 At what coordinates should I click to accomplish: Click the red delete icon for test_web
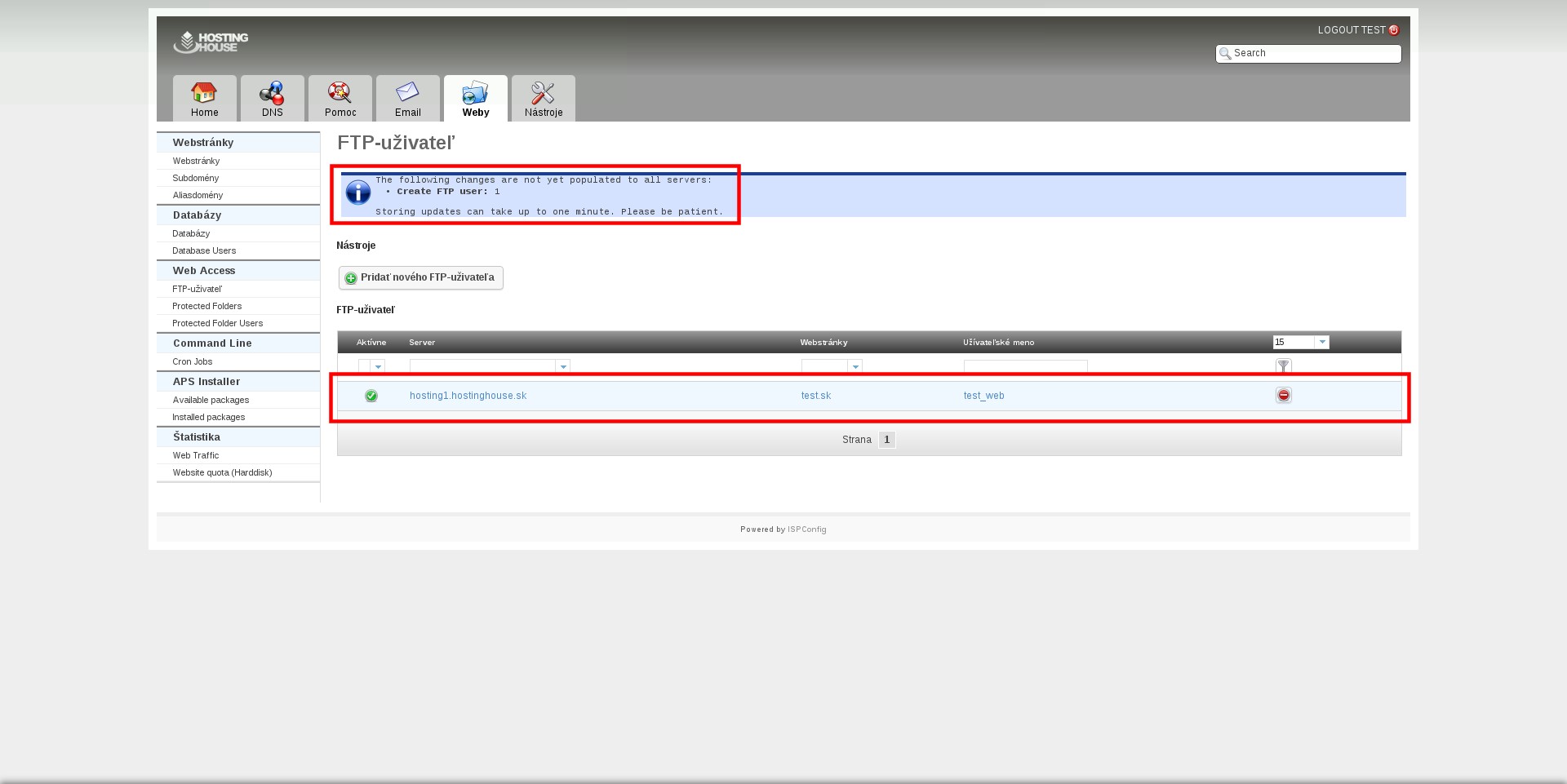pyautogui.click(x=1283, y=396)
